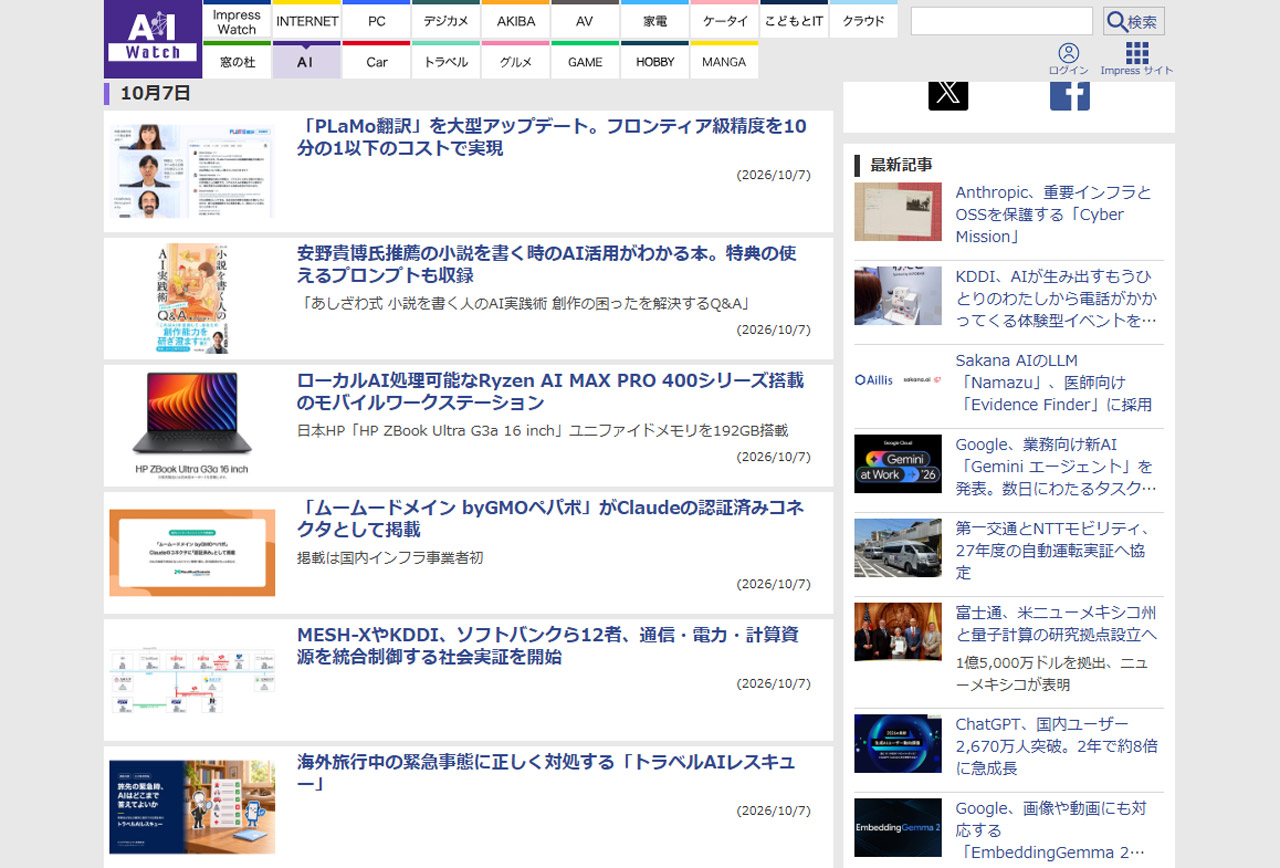Open Anthropic Cyber Mission sidebar article

click(x=1054, y=214)
